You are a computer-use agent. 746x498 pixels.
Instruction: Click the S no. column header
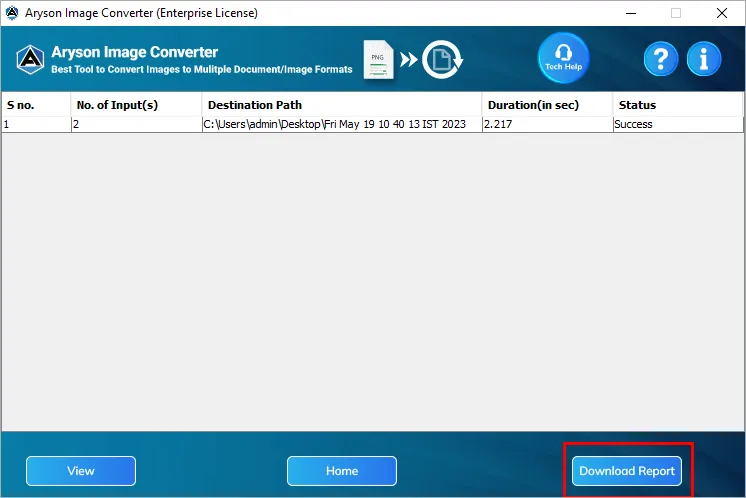click(36, 105)
